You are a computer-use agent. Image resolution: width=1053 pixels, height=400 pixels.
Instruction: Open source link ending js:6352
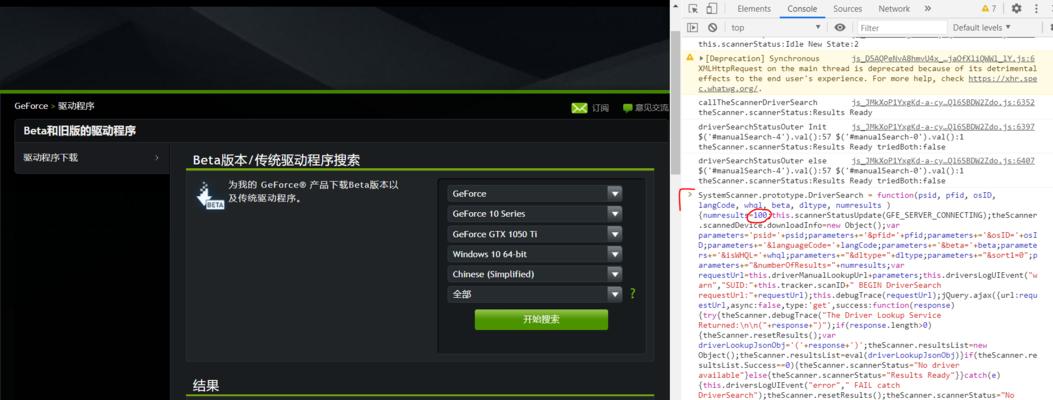[944, 103]
